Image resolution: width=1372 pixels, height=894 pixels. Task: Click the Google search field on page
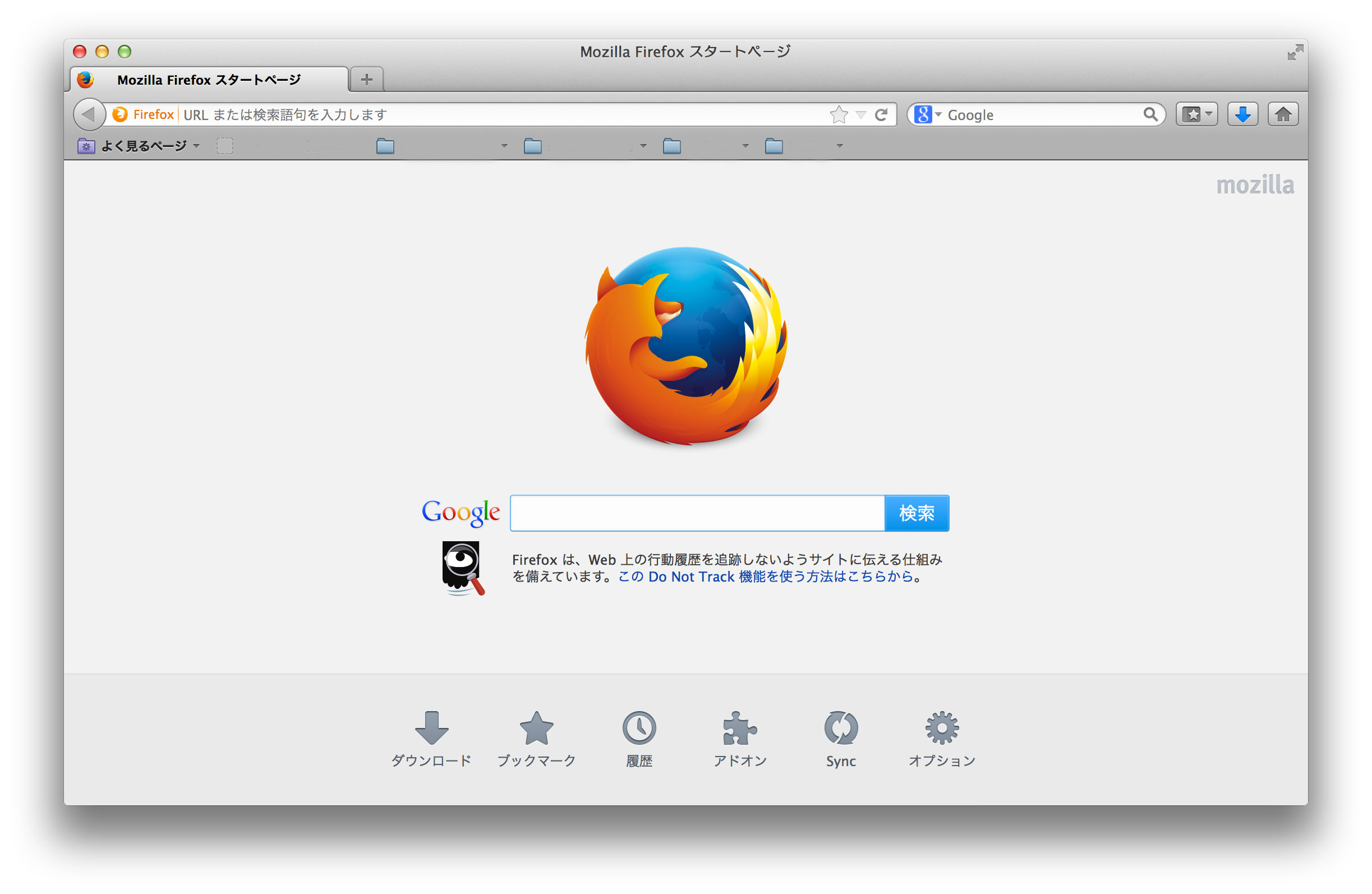point(697,513)
